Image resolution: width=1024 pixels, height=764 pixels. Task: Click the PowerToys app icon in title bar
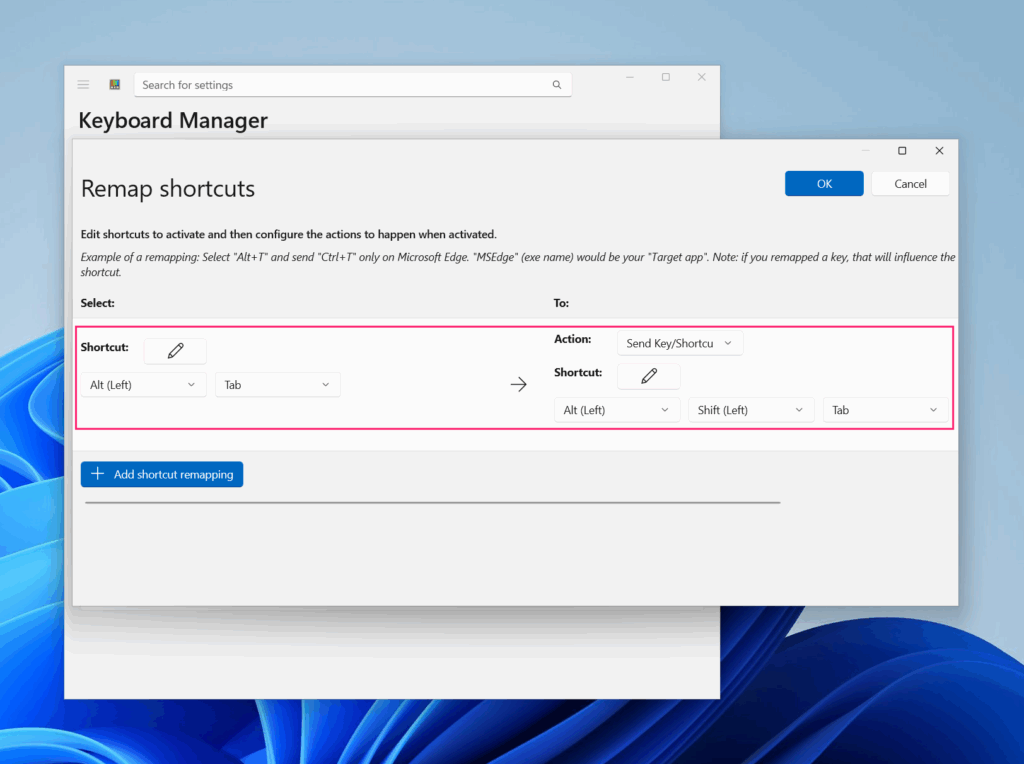(115, 84)
